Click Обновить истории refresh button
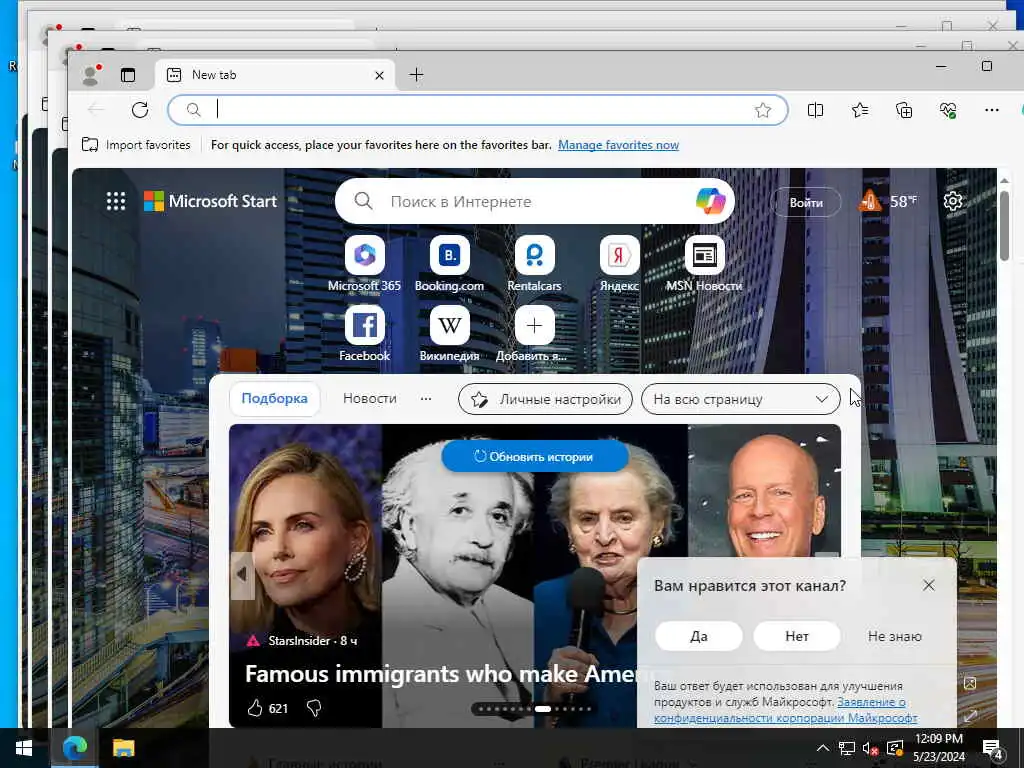 (x=535, y=456)
